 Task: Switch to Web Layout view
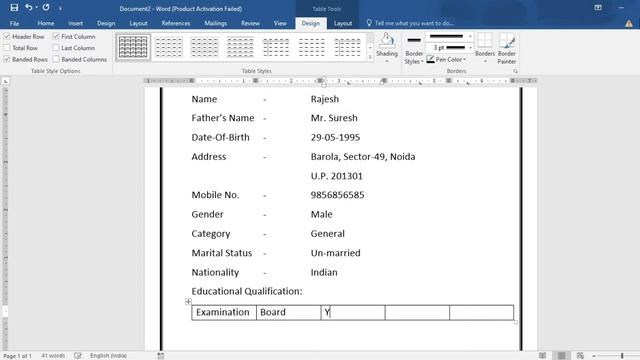click(x=580, y=356)
